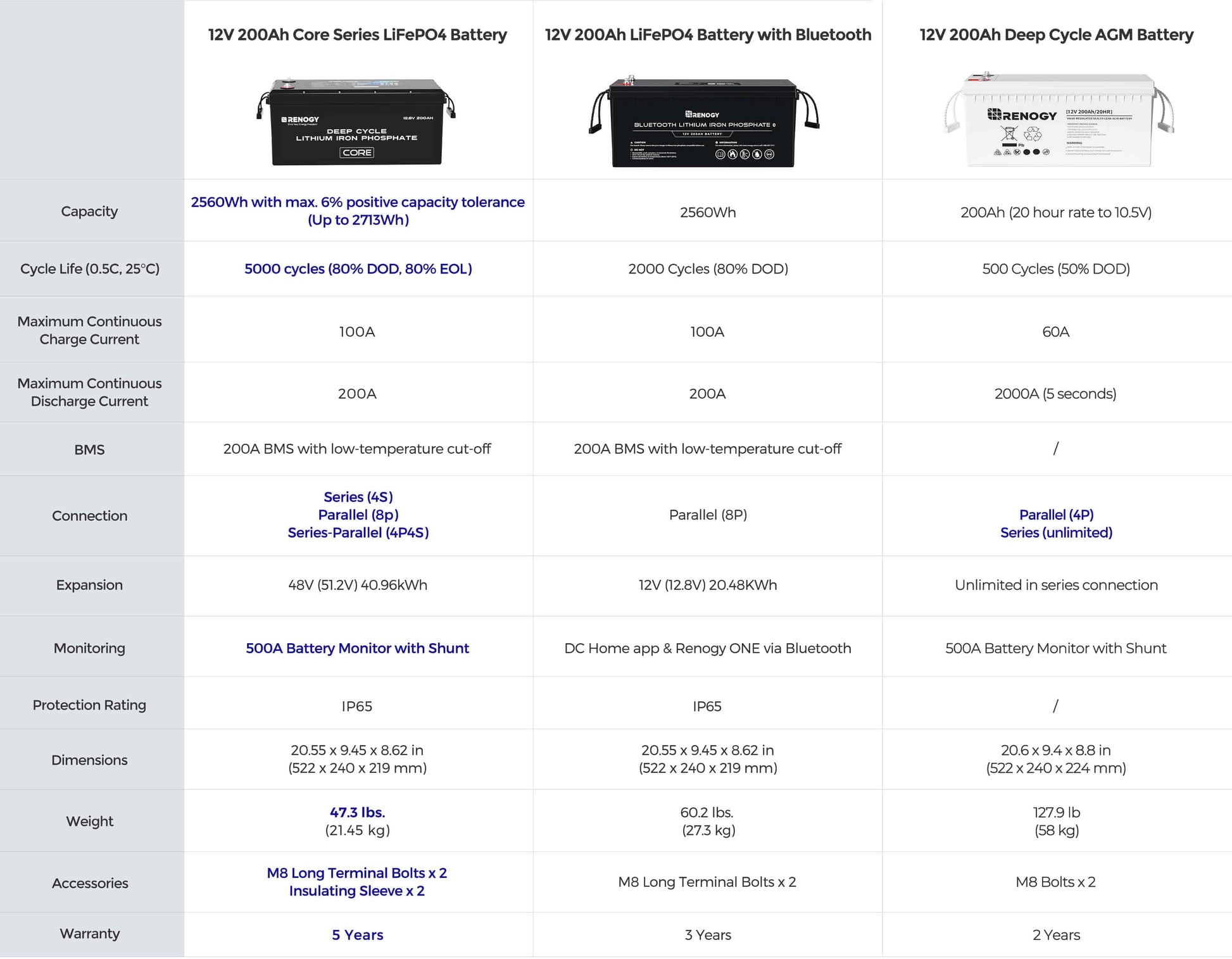Click '5000 cycles (80% DOD, 80% EOL)' cell
This screenshot has height=959, width=1232.
pos(358,269)
